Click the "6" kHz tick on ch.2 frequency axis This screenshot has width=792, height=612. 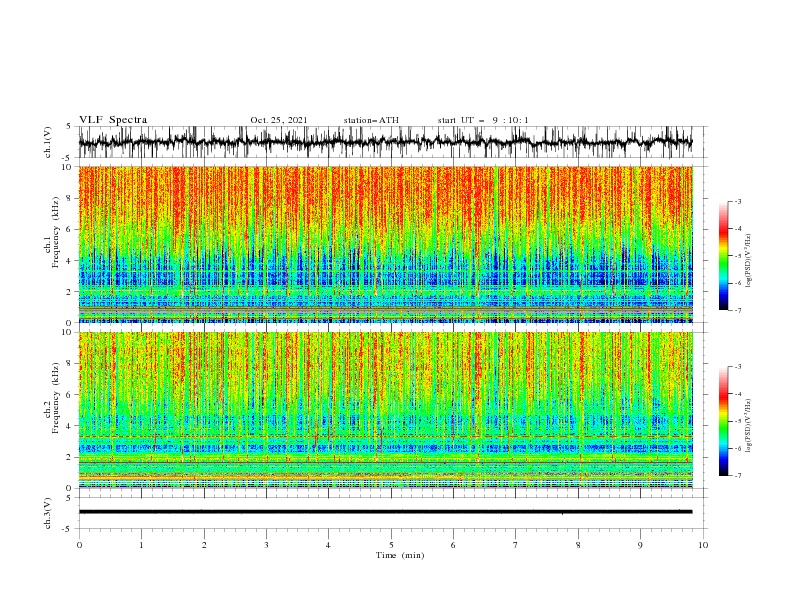[x=69, y=395]
